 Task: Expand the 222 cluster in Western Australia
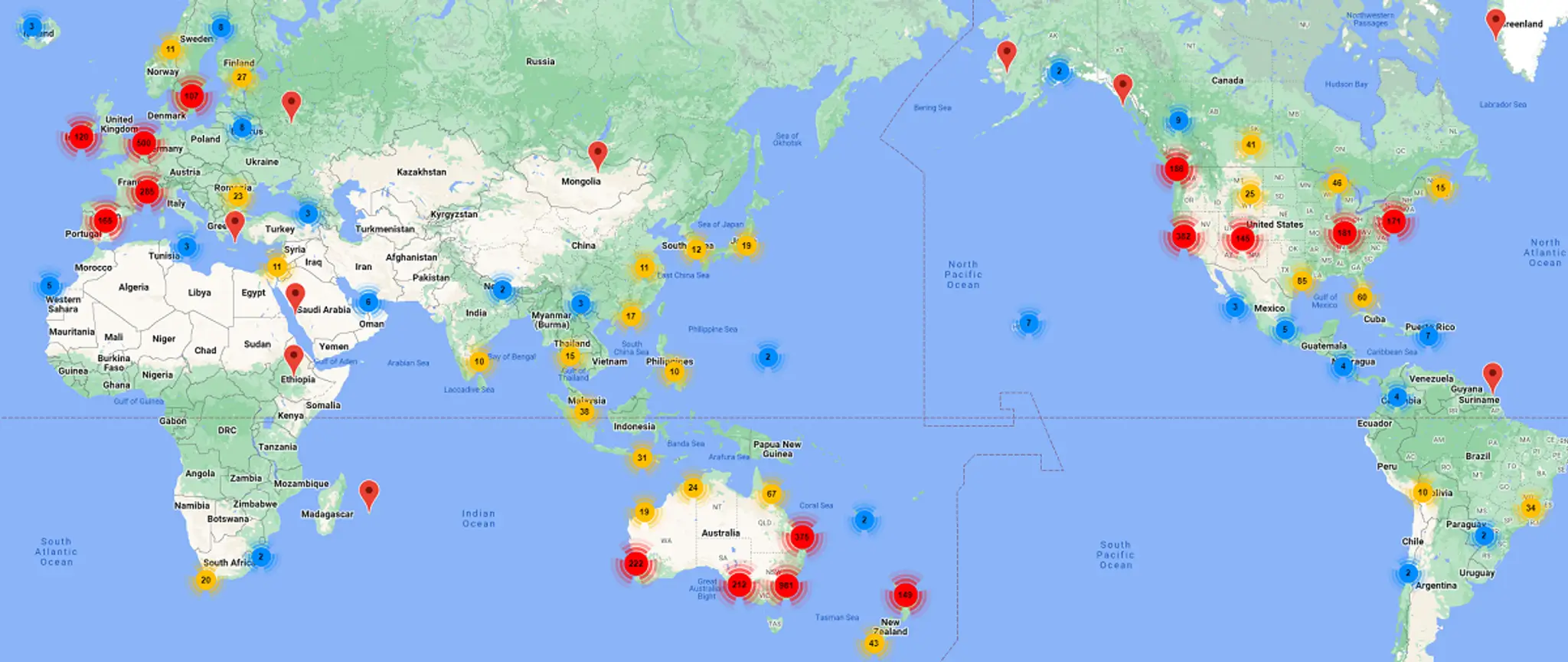coord(635,564)
